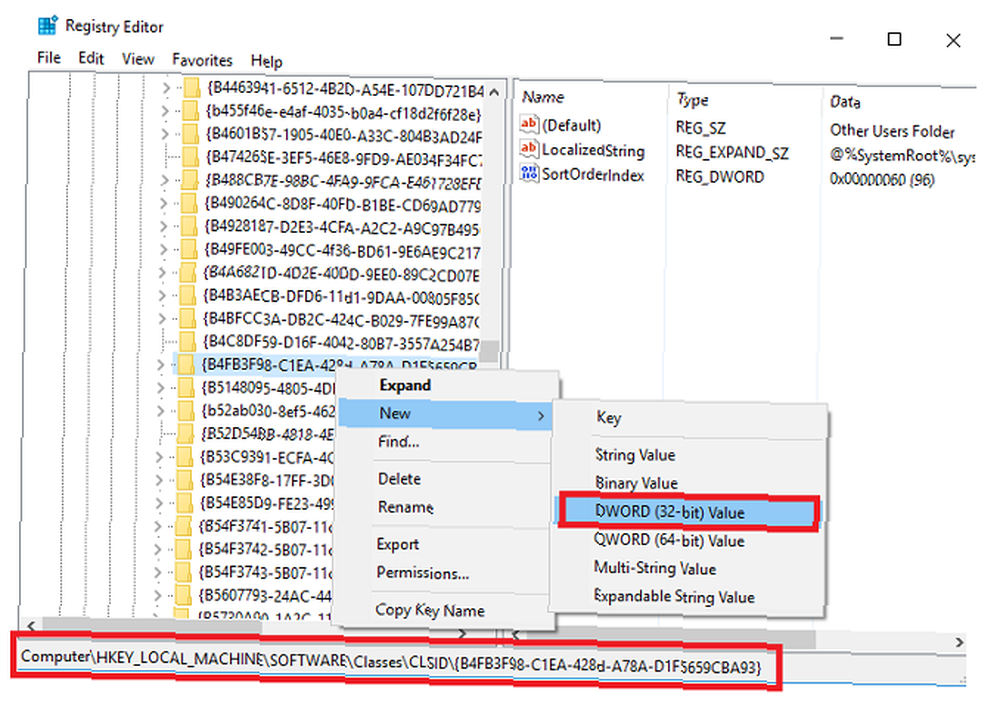The image size is (1000, 710).
Task: Click folder icon of {B54E38F8-17FF key
Action: [x=185, y=480]
